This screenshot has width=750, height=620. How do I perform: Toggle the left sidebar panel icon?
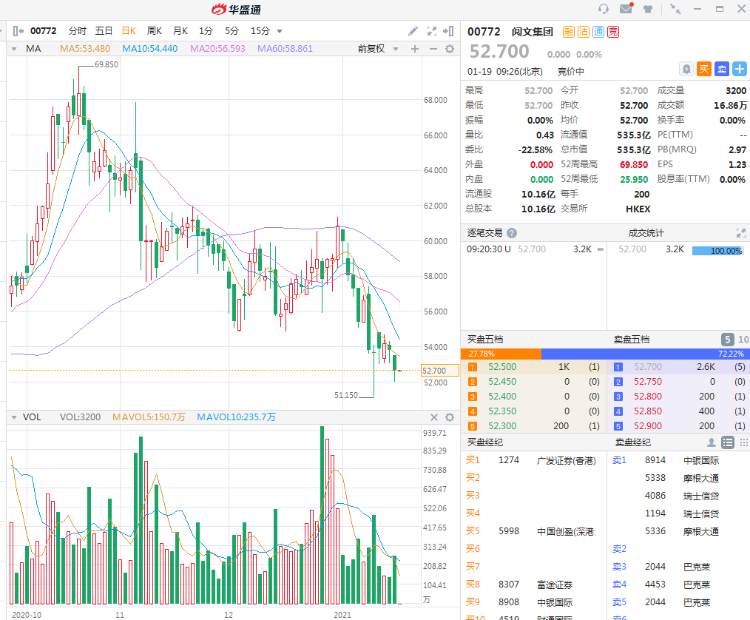pyautogui.click(x=17, y=31)
